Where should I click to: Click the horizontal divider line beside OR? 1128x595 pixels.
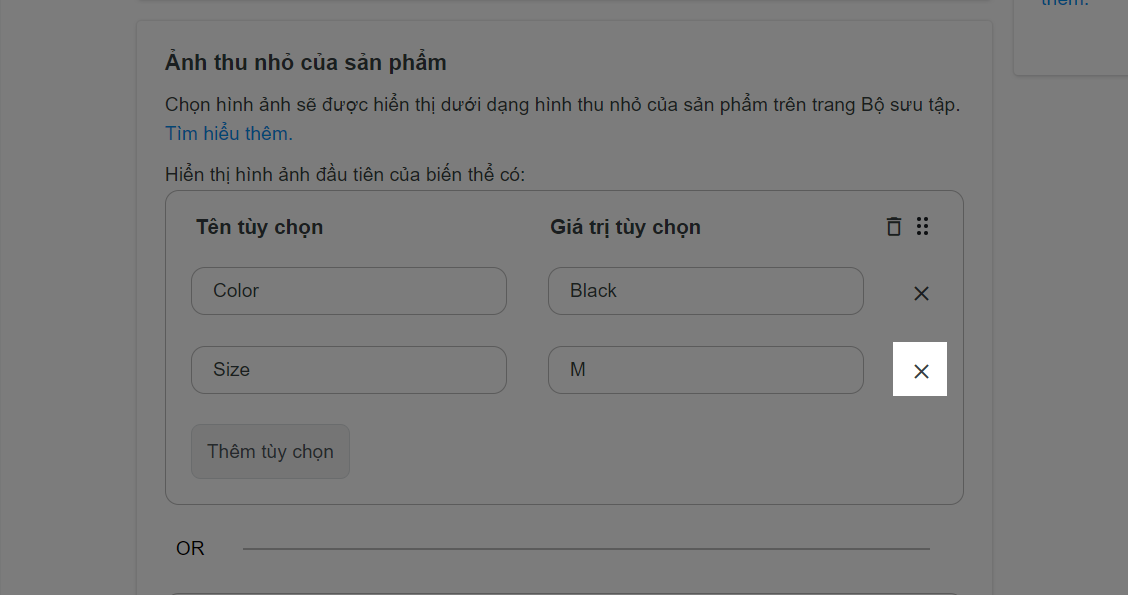(x=586, y=549)
